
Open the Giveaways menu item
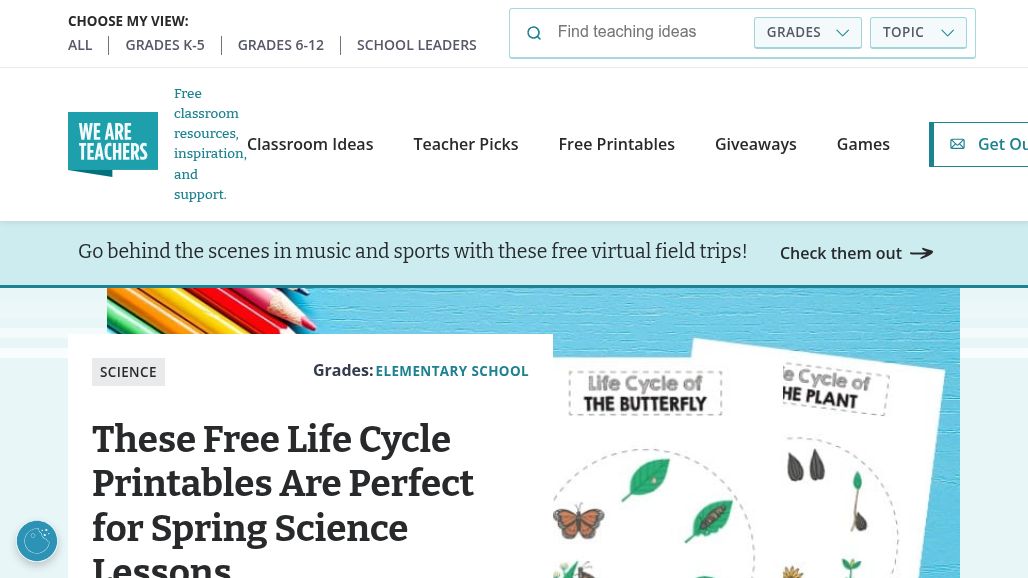[755, 144]
